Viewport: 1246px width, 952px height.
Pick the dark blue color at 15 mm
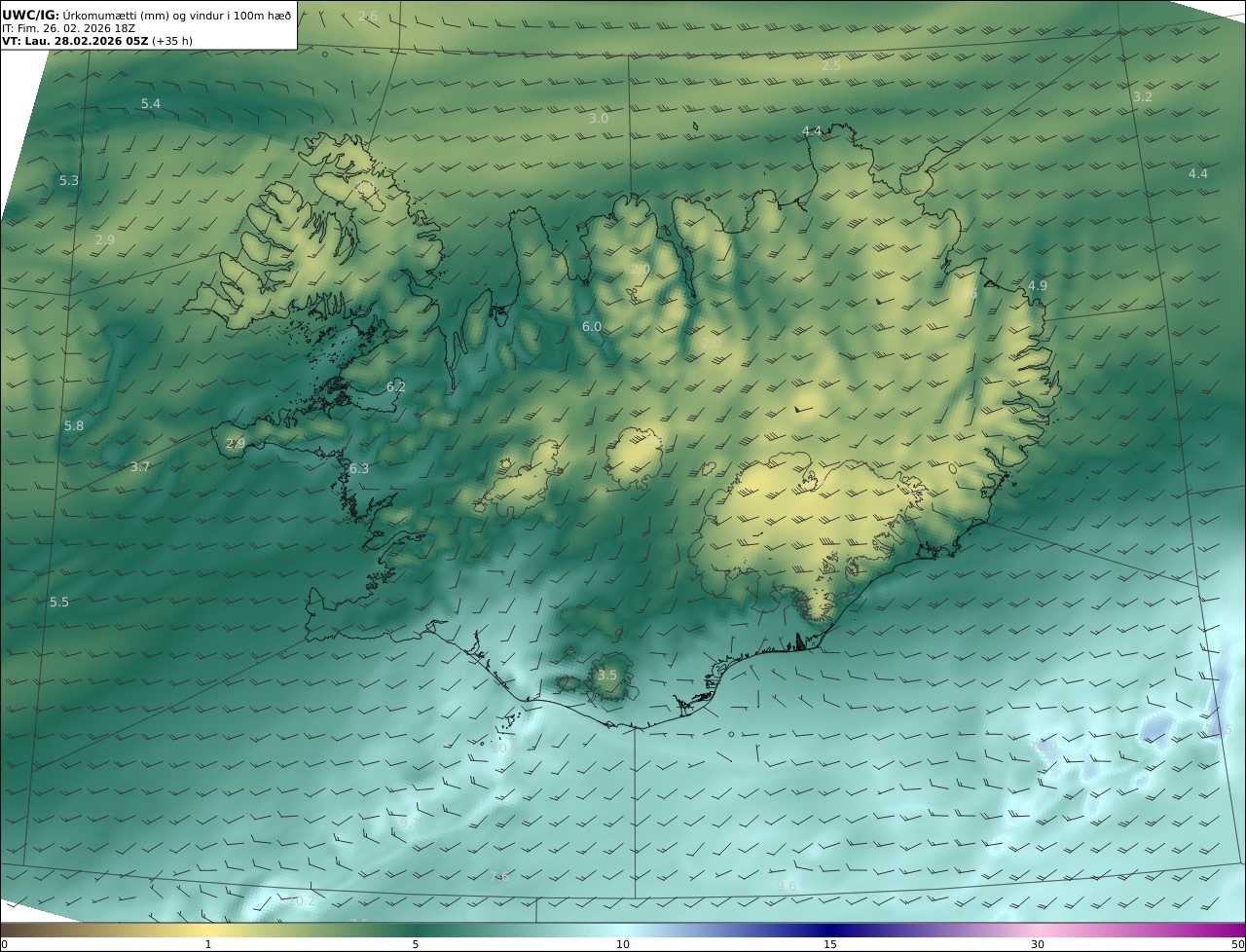830,931
